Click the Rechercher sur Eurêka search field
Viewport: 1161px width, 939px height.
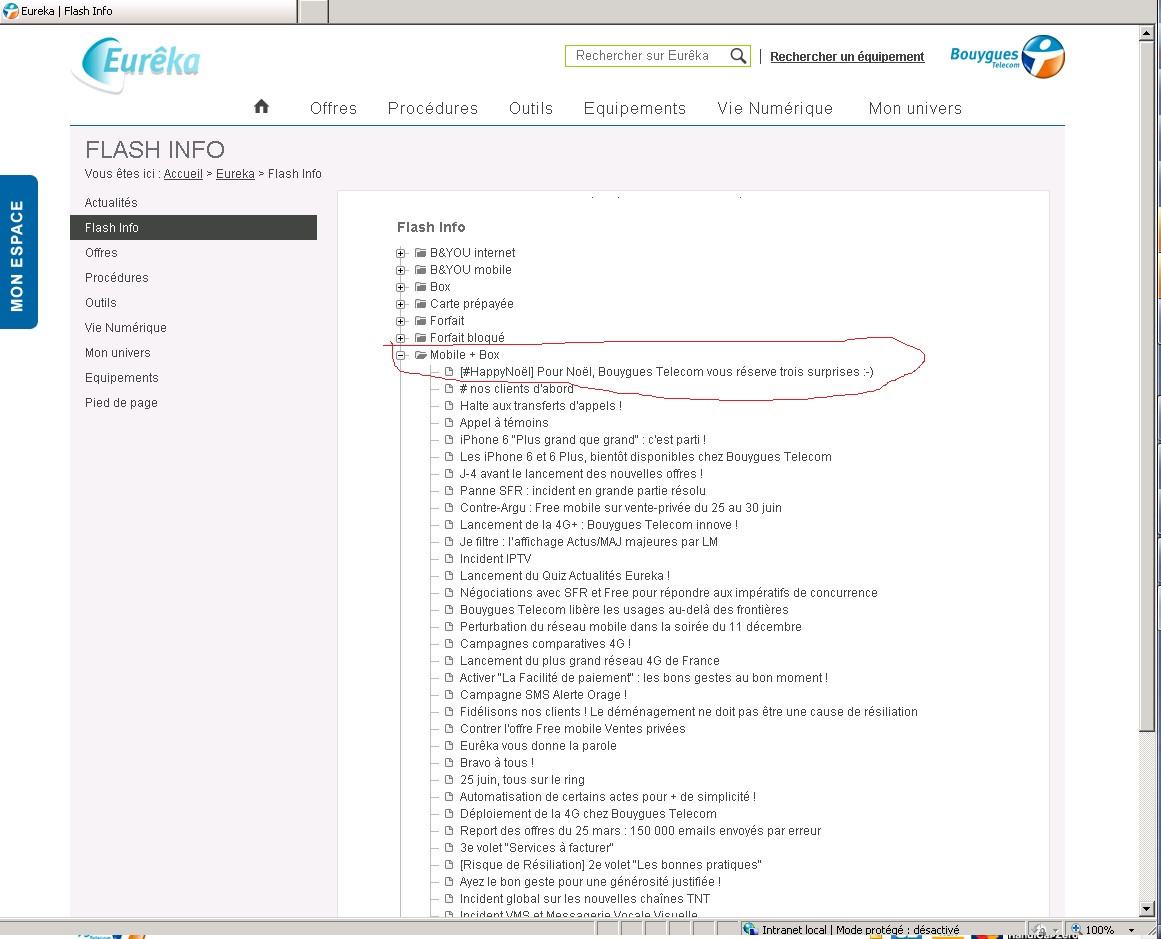click(648, 56)
